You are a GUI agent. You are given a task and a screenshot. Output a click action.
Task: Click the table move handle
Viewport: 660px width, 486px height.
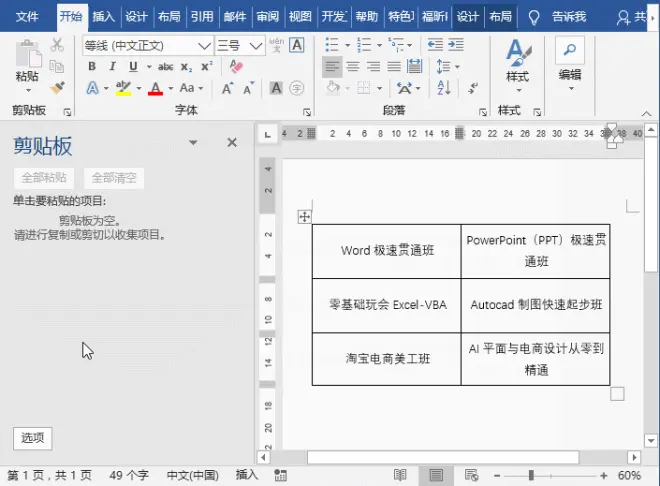tap(304, 217)
